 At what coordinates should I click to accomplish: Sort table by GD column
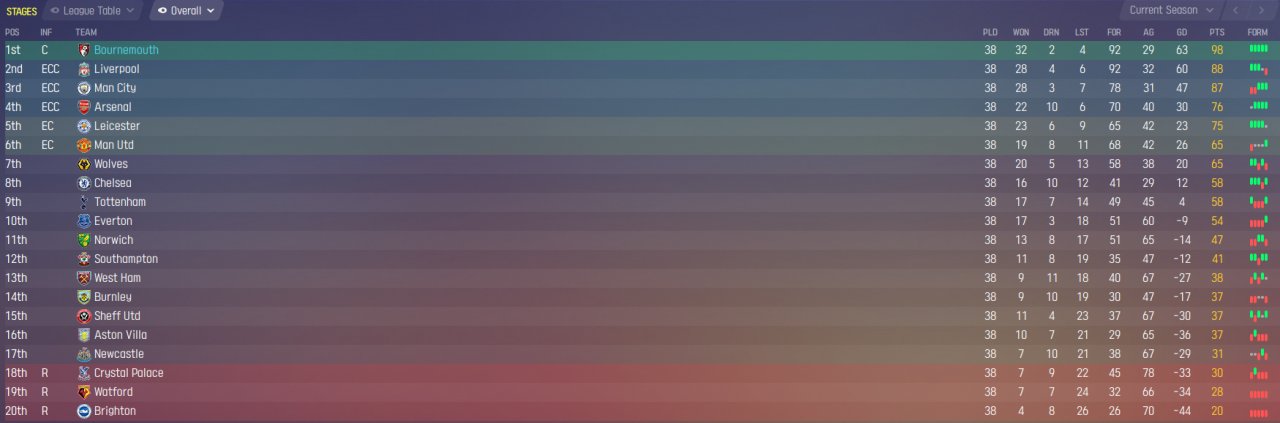coord(1181,32)
